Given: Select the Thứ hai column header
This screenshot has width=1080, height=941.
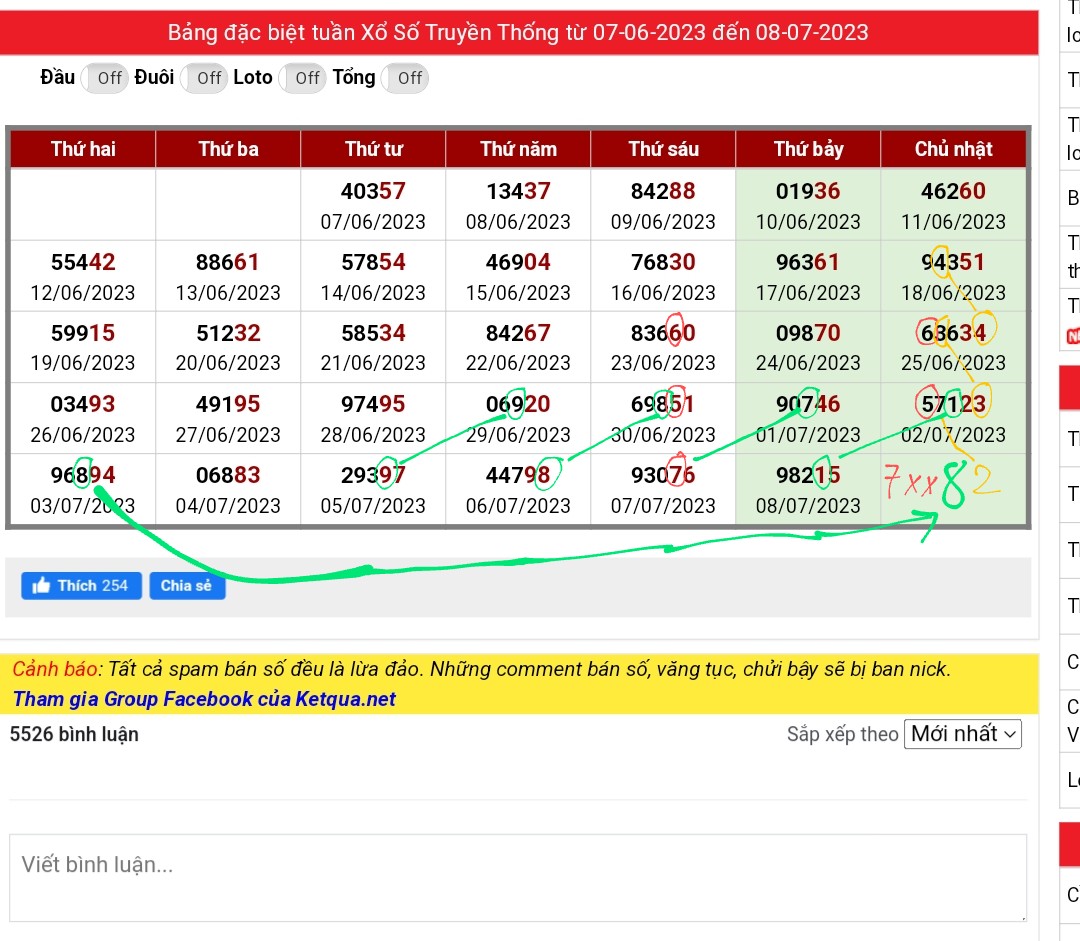Looking at the screenshot, I should 83,149.
